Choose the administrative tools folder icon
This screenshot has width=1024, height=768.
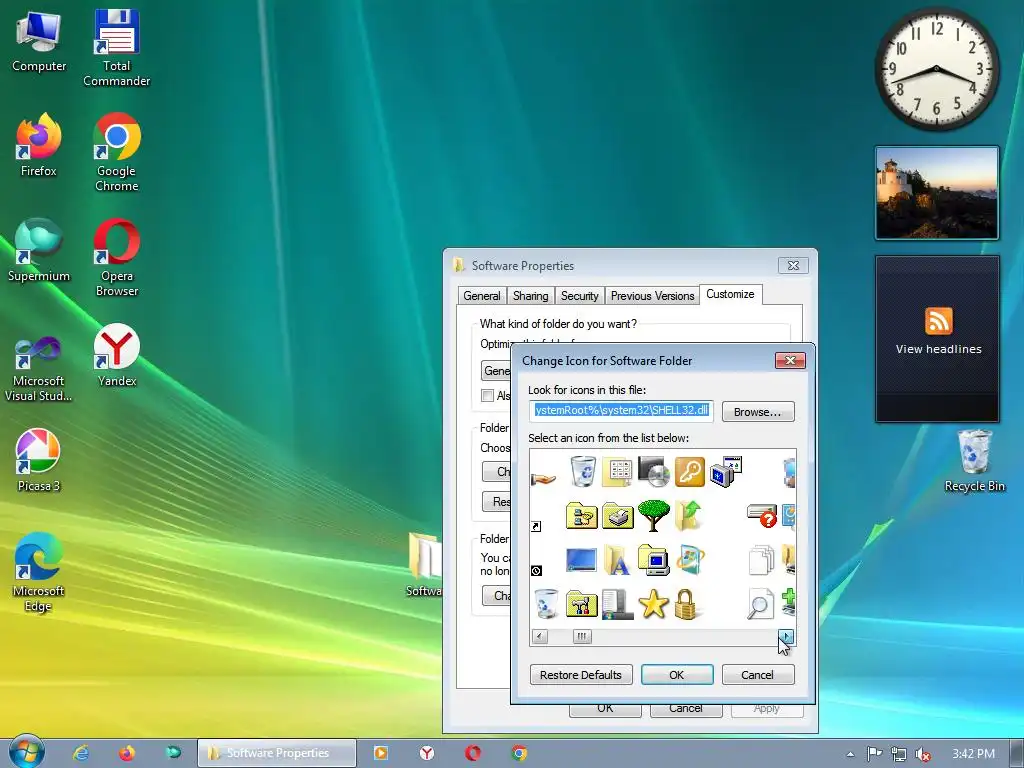click(582, 604)
